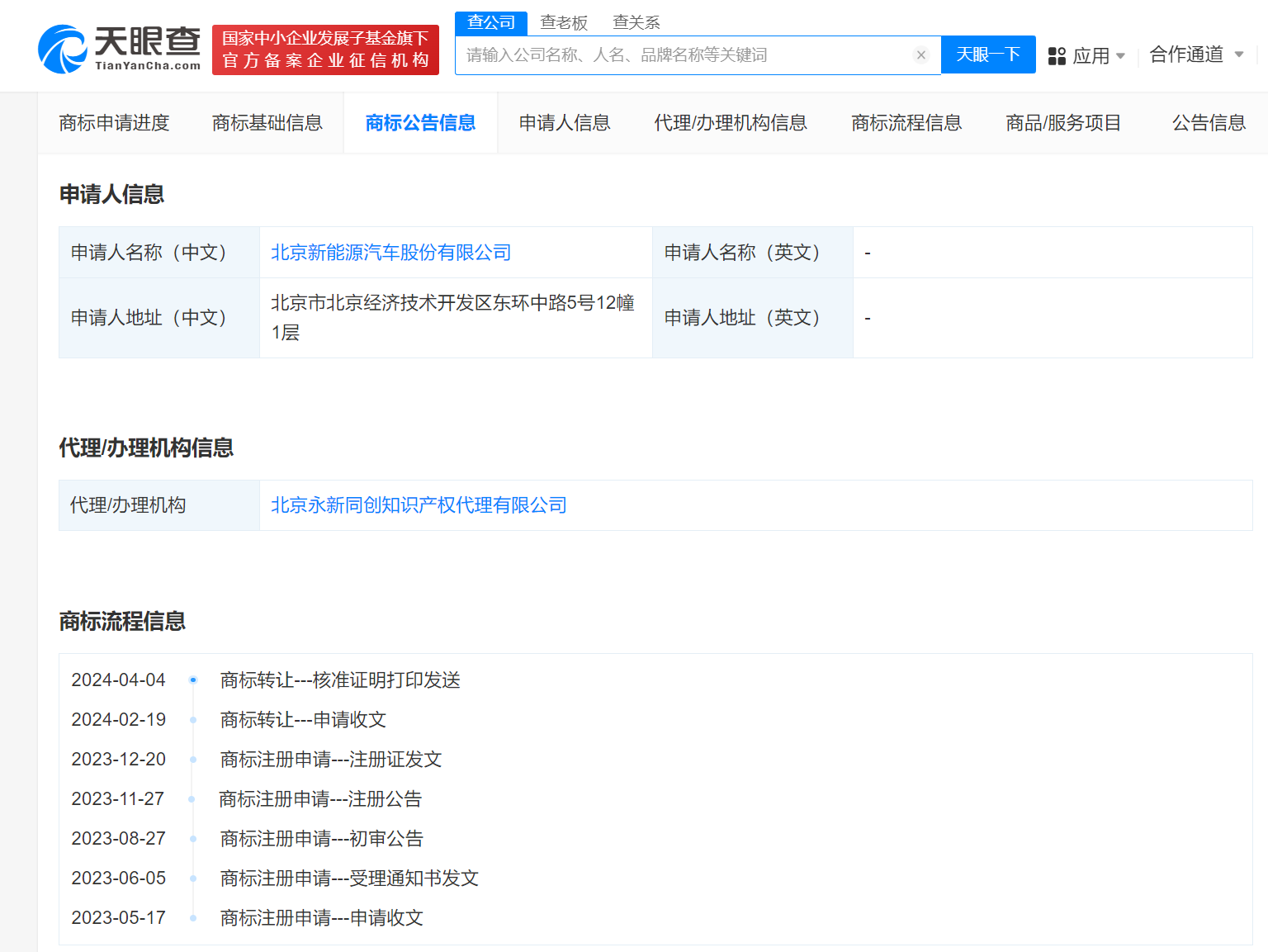Open the 北京永新同创知识产权代理有限公司 agency link
The image size is (1268, 952).
[419, 504]
